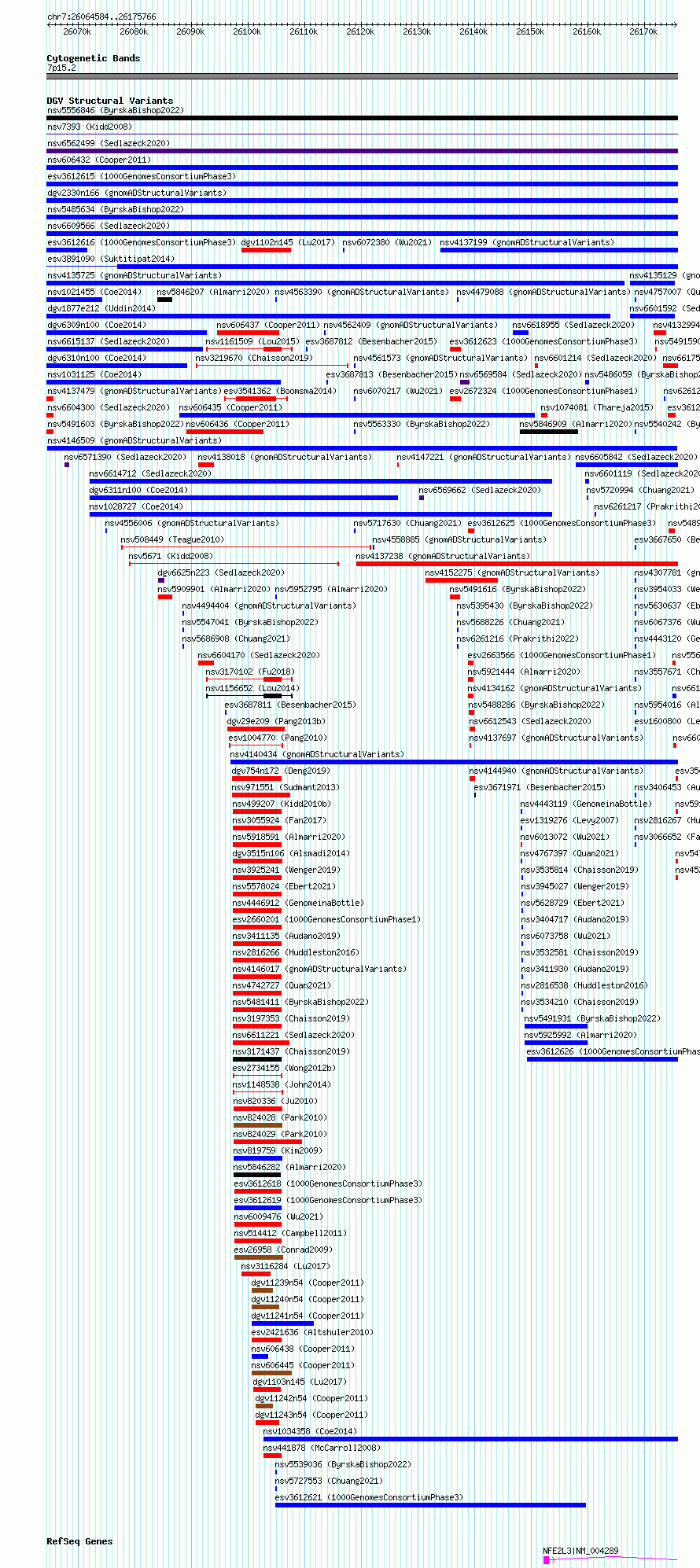Open nsv1021455 (Coe2014) label

pyautogui.click(x=94, y=293)
